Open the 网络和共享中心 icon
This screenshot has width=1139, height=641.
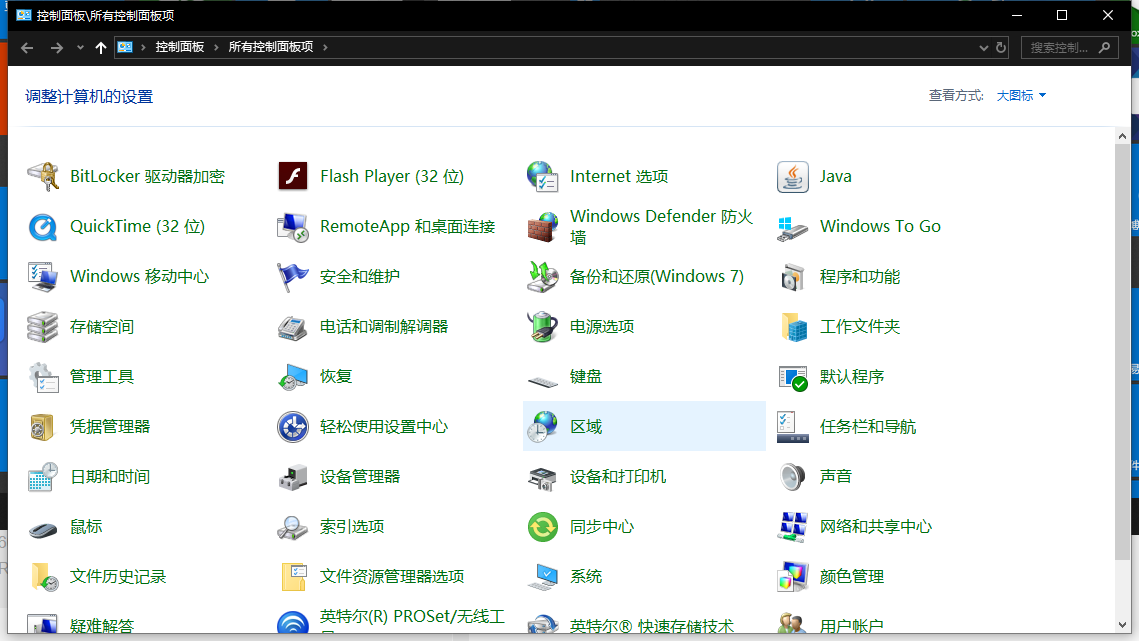pos(793,528)
